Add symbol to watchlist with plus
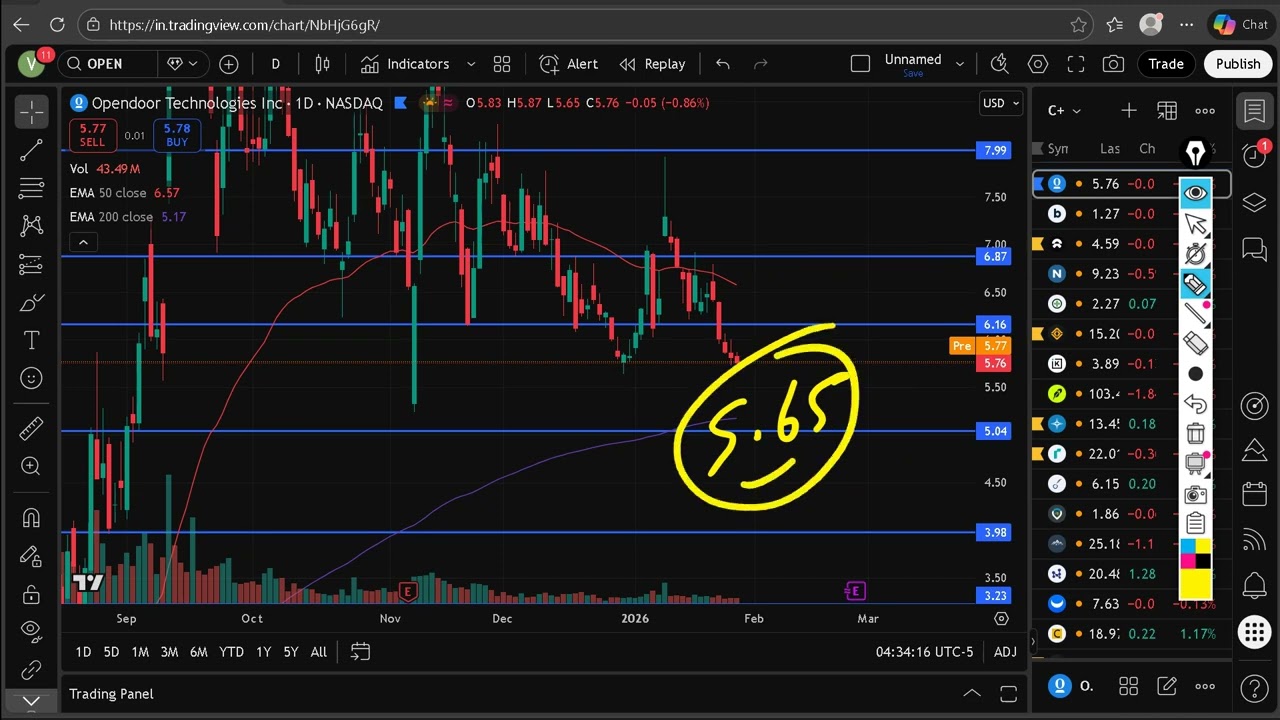The width and height of the screenshot is (1280, 720). (1129, 111)
